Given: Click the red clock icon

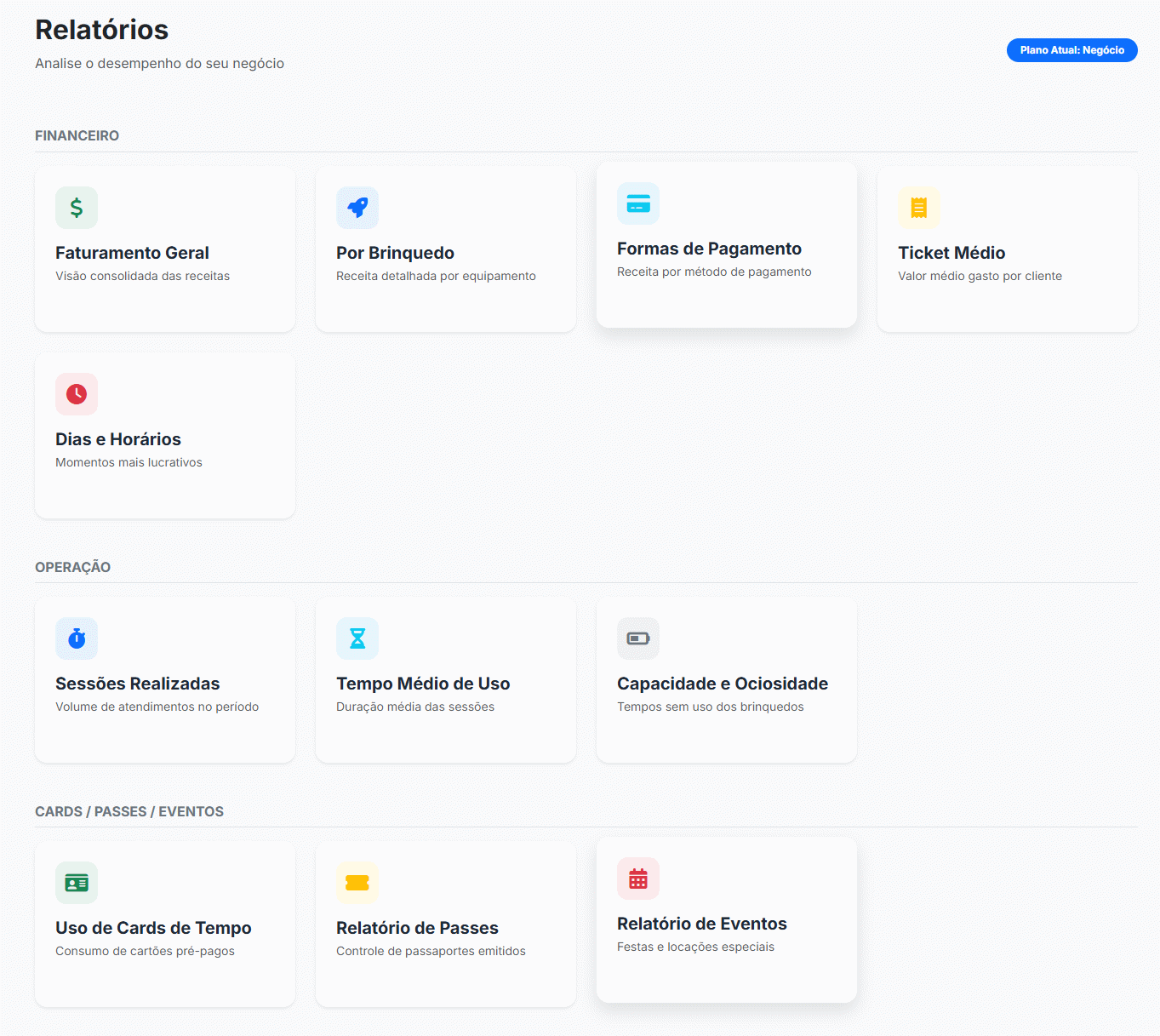Looking at the screenshot, I should pyautogui.click(x=77, y=394).
